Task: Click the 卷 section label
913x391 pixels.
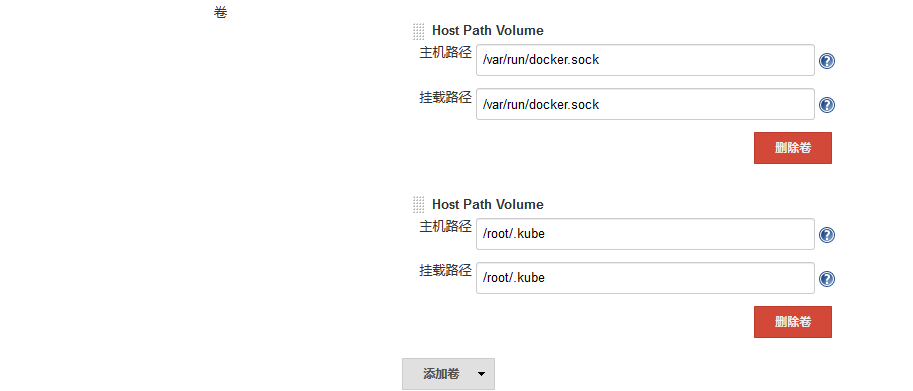Action: pyautogui.click(x=220, y=12)
